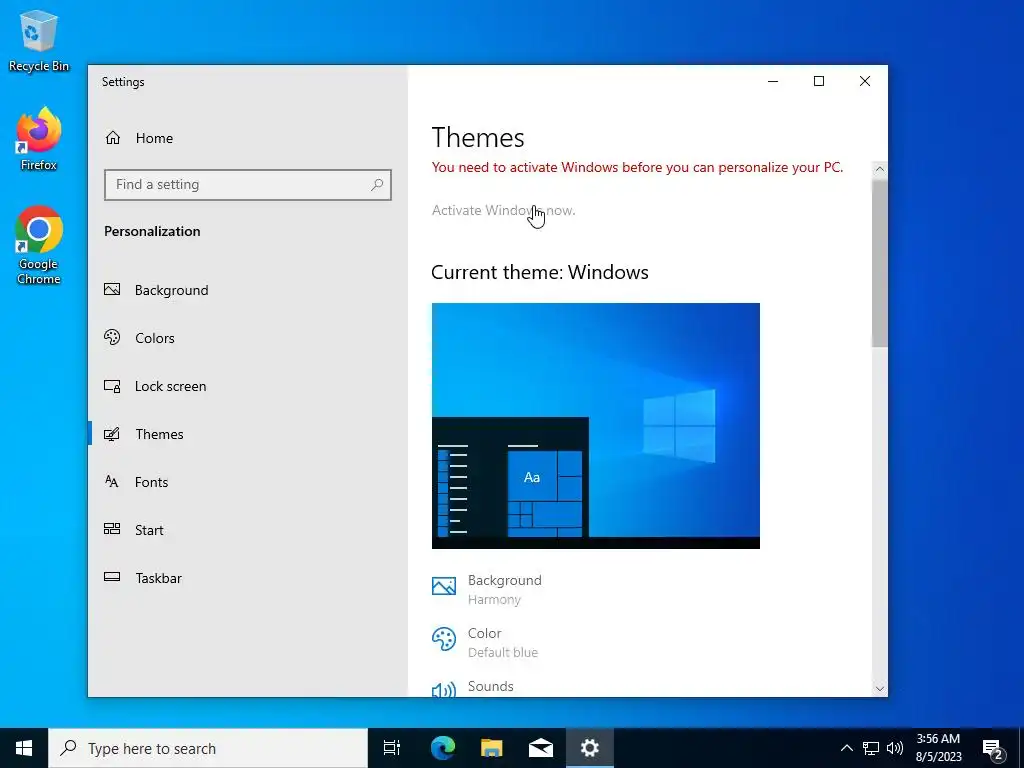Open File Explorer from the taskbar
1024x768 pixels.
click(492, 748)
